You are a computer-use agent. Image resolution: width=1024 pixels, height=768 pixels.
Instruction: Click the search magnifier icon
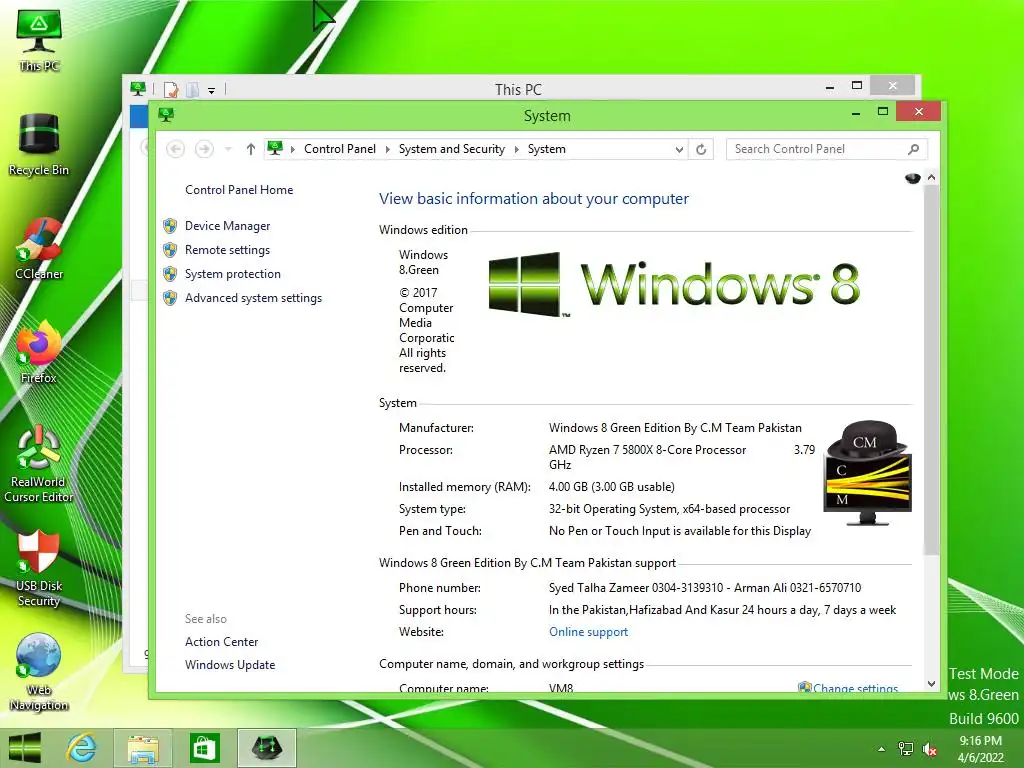click(914, 149)
